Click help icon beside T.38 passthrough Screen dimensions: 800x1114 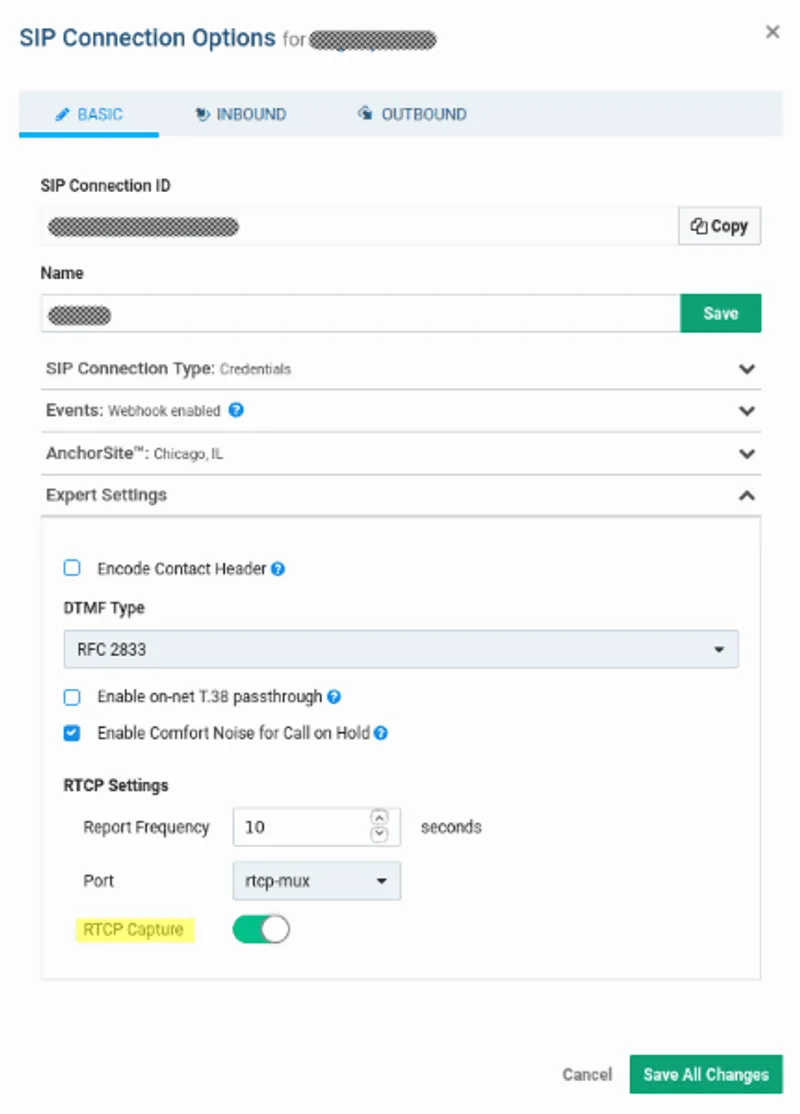pos(334,697)
